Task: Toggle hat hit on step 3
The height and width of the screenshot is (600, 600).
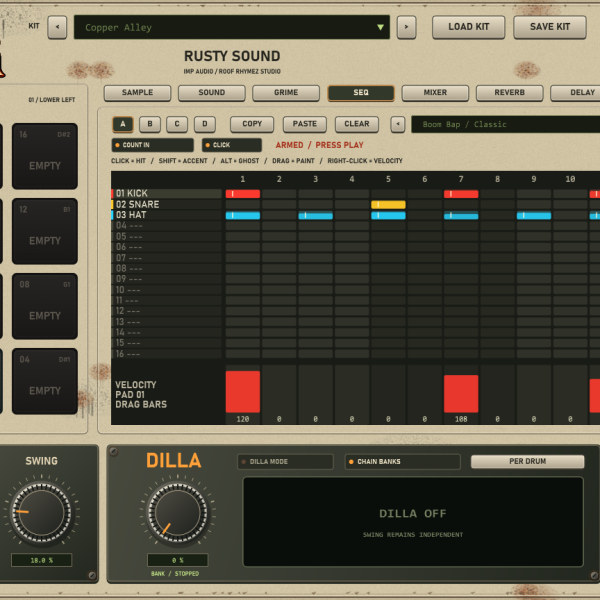Action: coord(315,215)
